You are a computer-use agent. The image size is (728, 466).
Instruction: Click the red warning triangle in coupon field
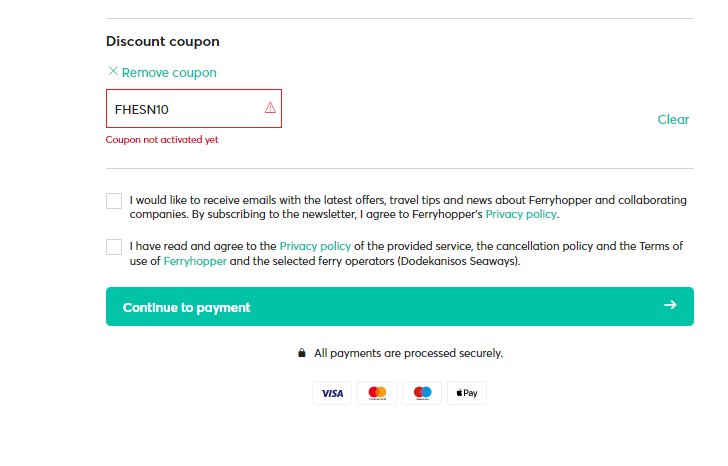pyautogui.click(x=270, y=108)
